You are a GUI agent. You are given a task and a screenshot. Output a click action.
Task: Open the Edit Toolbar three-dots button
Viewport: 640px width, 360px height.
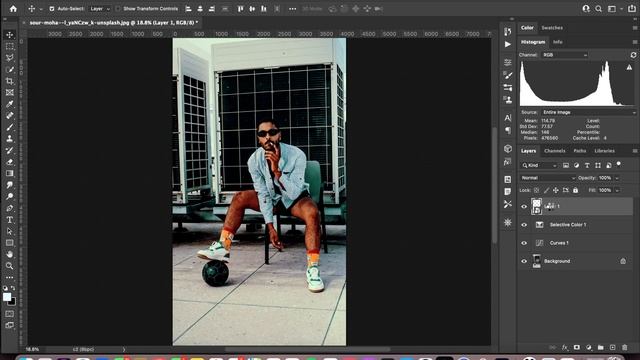[10, 278]
